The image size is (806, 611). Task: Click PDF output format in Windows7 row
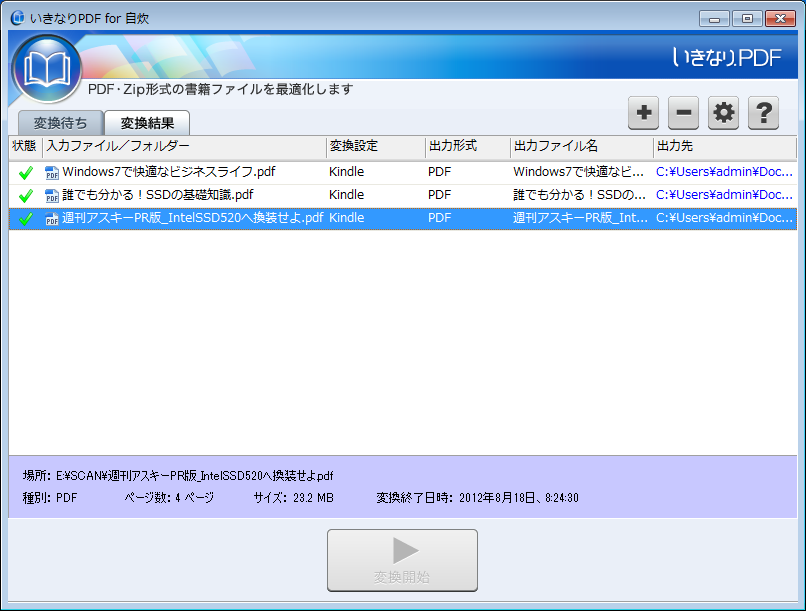pyautogui.click(x=439, y=172)
